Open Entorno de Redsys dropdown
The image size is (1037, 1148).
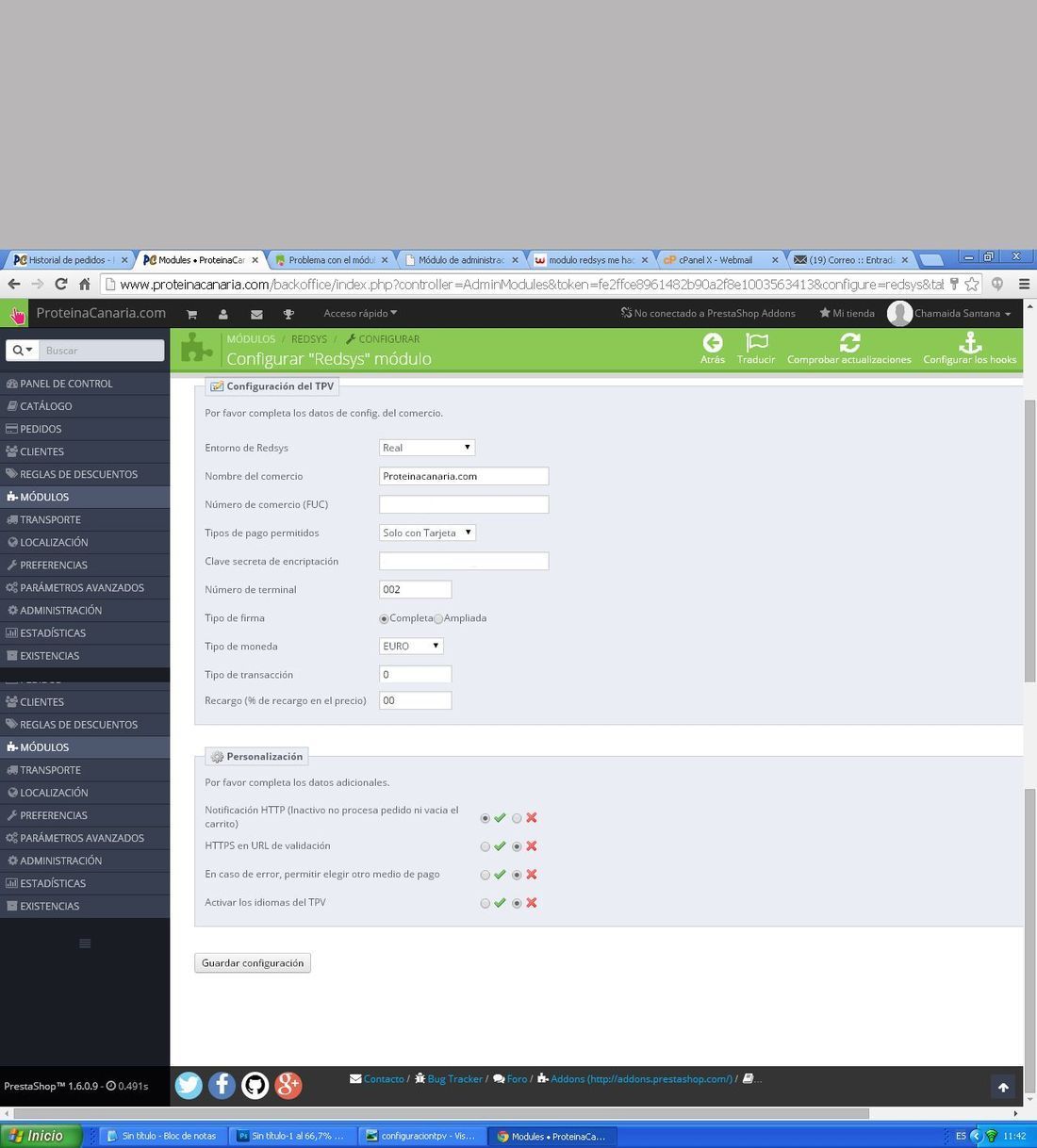(x=427, y=448)
